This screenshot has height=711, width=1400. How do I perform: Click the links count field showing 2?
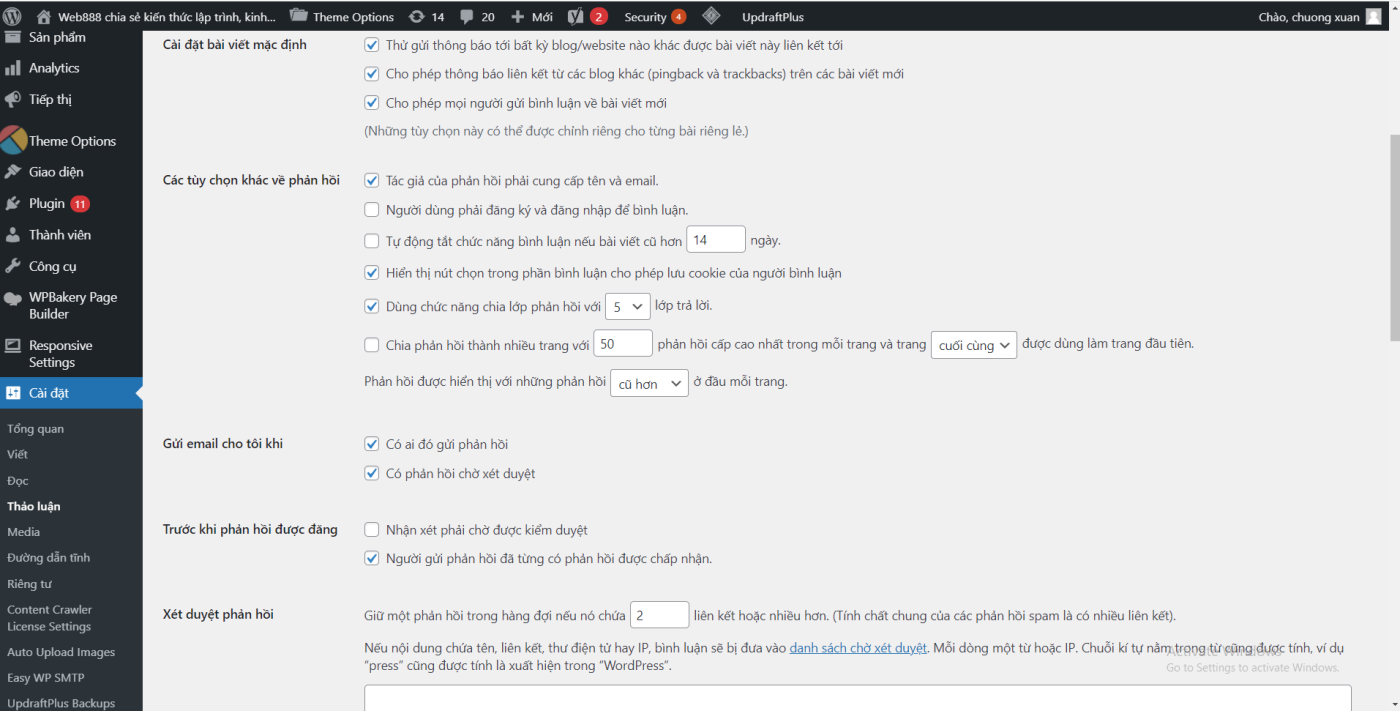pos(659,615)
